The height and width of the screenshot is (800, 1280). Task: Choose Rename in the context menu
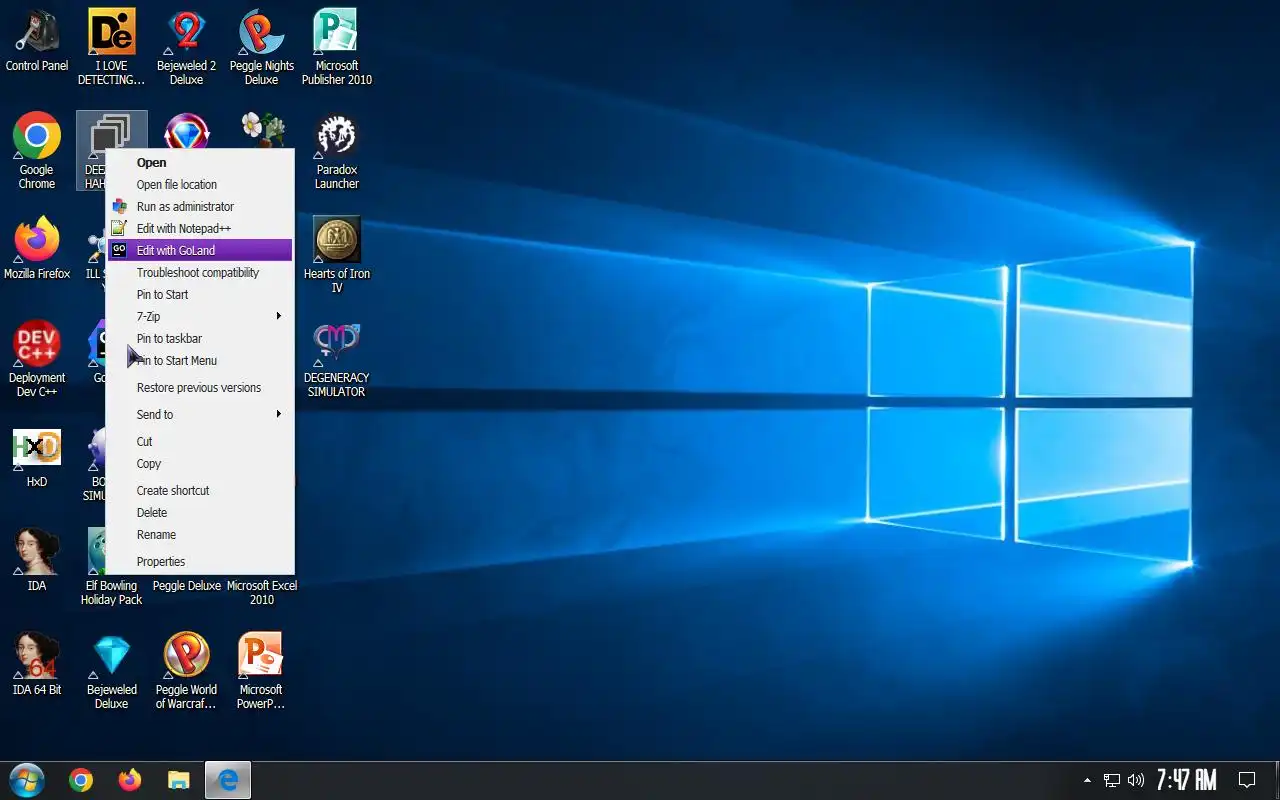(x=200, y=535)
